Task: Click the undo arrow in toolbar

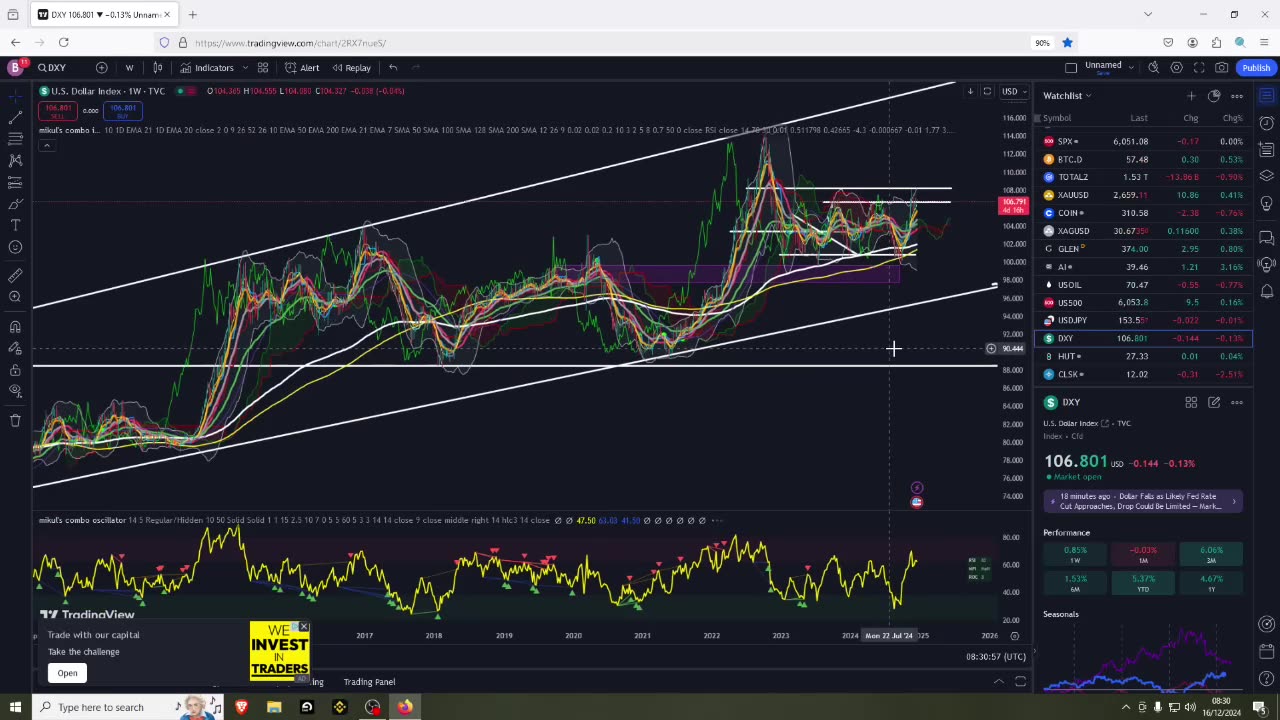Action: click(x=393, y=68)
